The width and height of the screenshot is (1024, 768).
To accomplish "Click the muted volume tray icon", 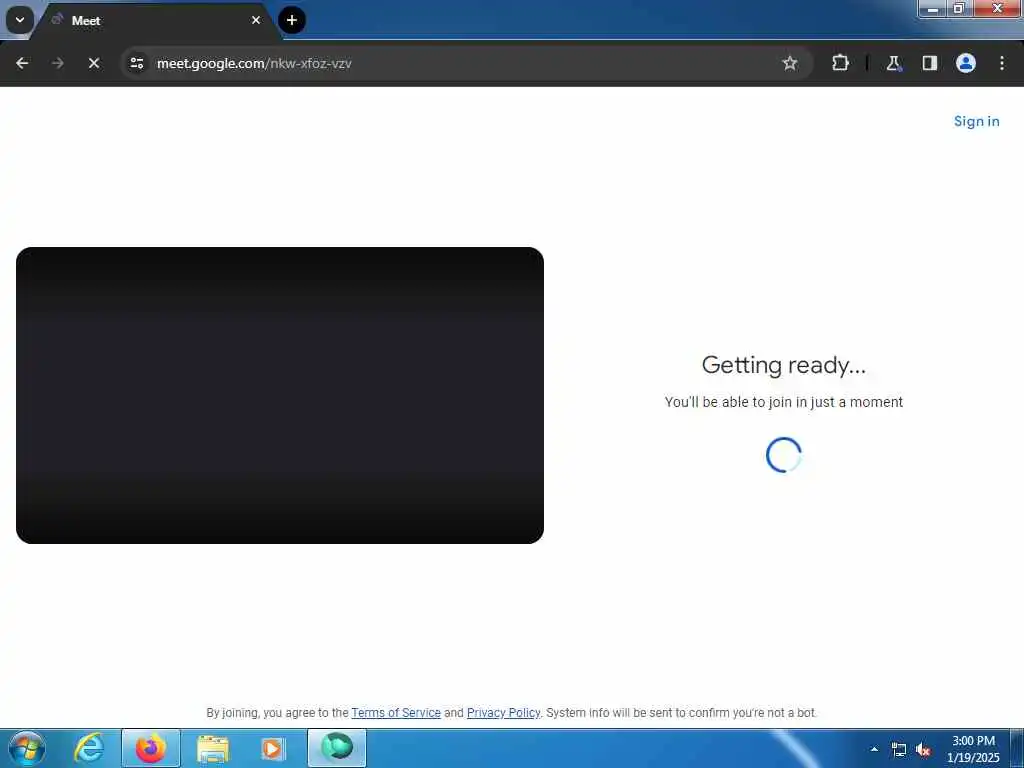I will (923, 750).
